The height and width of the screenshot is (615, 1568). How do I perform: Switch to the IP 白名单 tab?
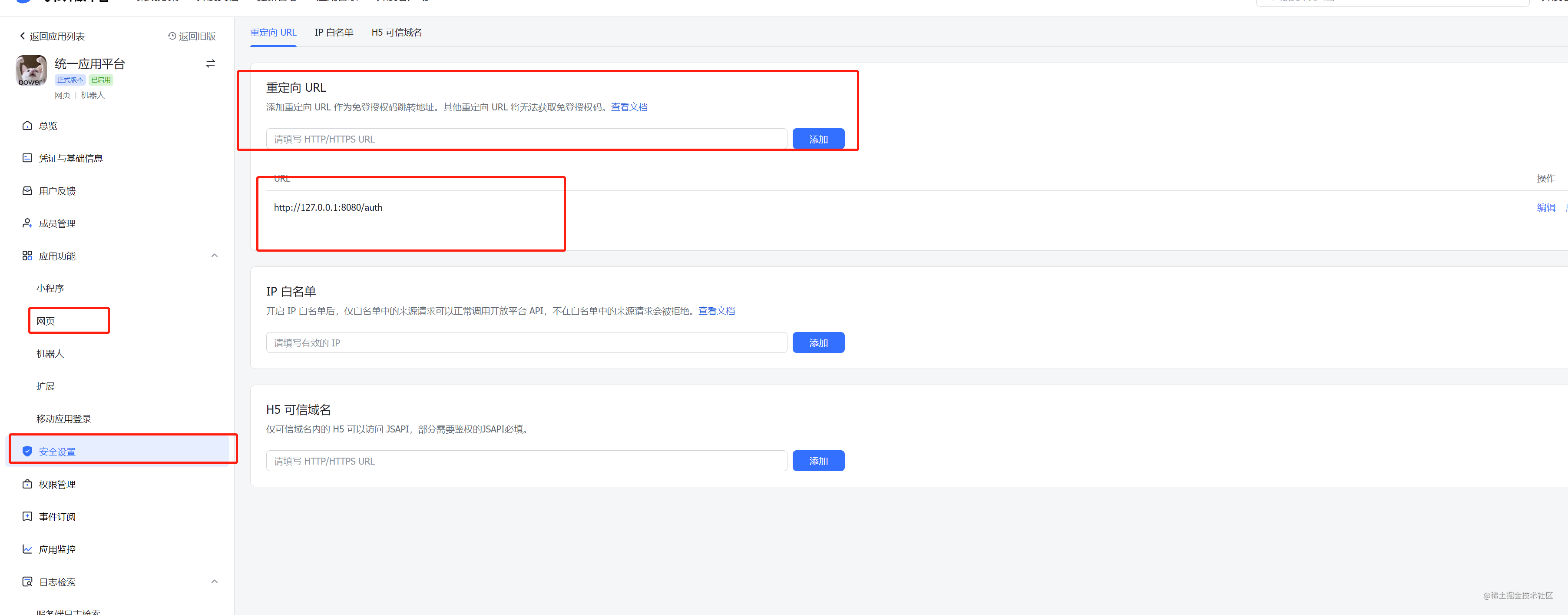(334, 32)
